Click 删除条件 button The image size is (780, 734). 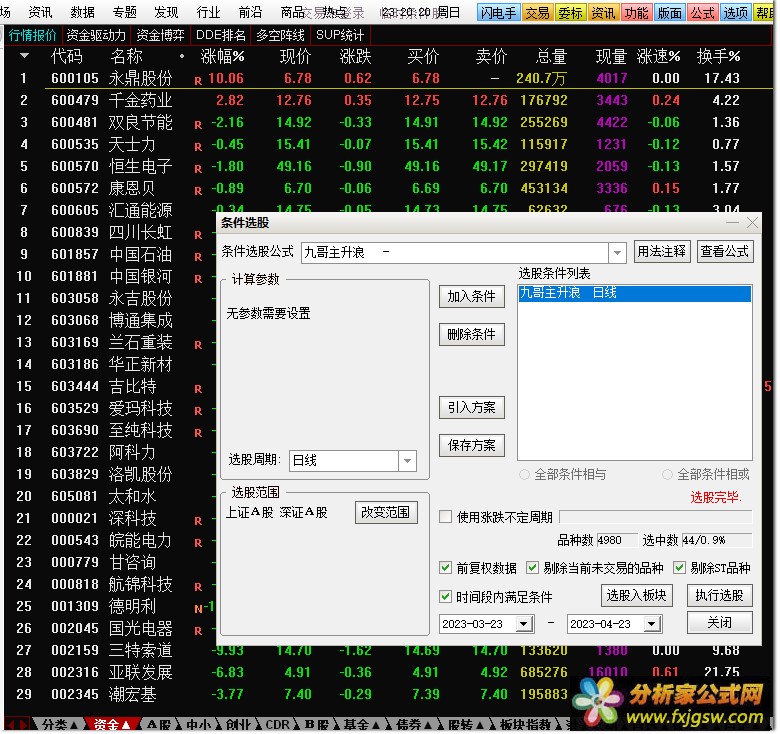472,334
